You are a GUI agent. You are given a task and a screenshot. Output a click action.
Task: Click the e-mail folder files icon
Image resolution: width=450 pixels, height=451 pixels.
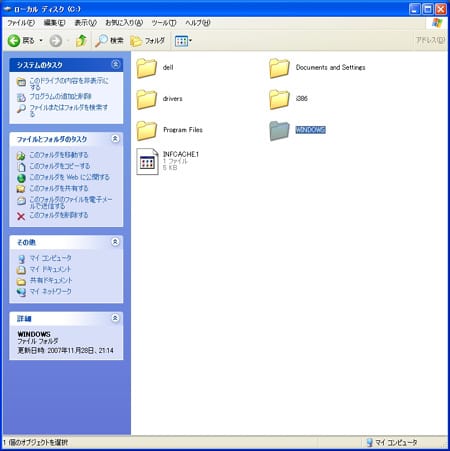point(21,200)
